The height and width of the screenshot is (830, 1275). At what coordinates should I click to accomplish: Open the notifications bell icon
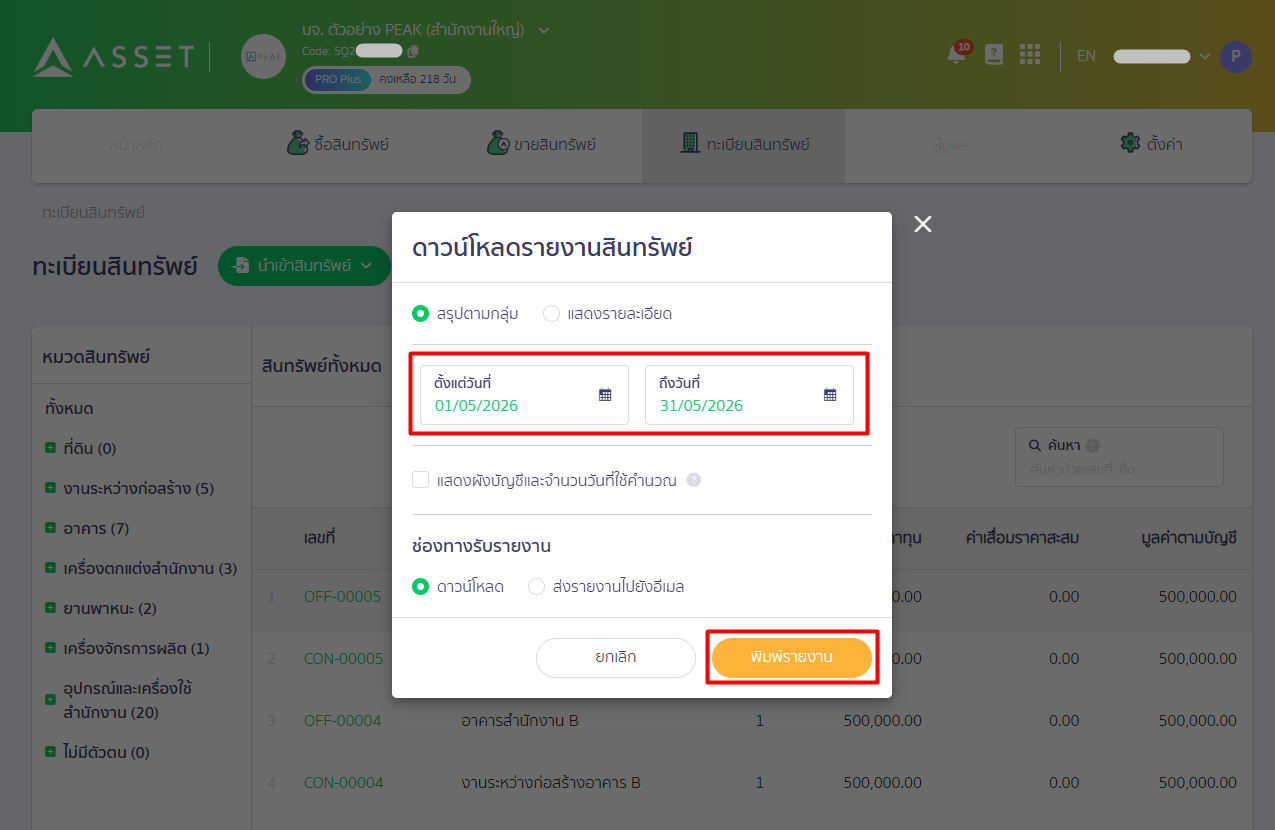tap(957, 55)
